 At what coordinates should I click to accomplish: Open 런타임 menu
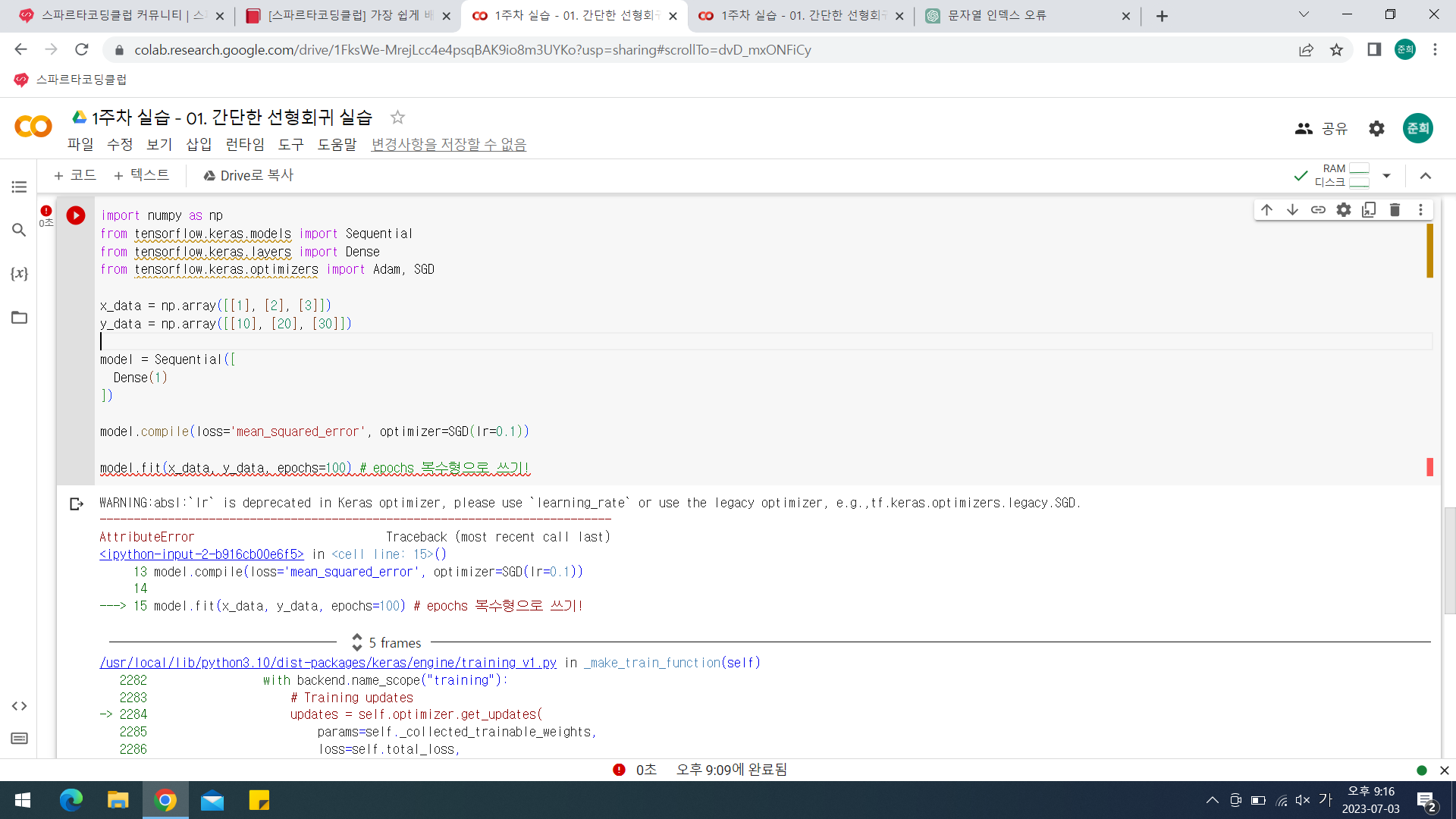tap(245, 144)
